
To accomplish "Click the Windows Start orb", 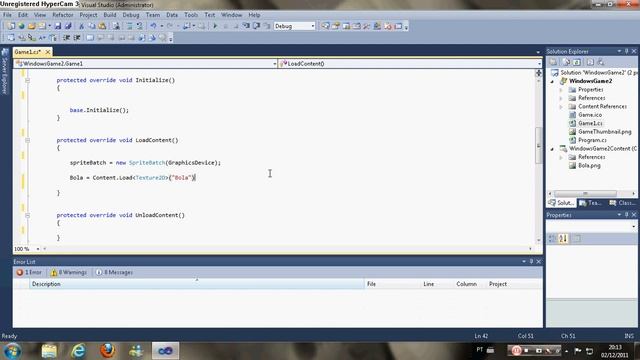I will pyautogui.click(x=12, y=351).
